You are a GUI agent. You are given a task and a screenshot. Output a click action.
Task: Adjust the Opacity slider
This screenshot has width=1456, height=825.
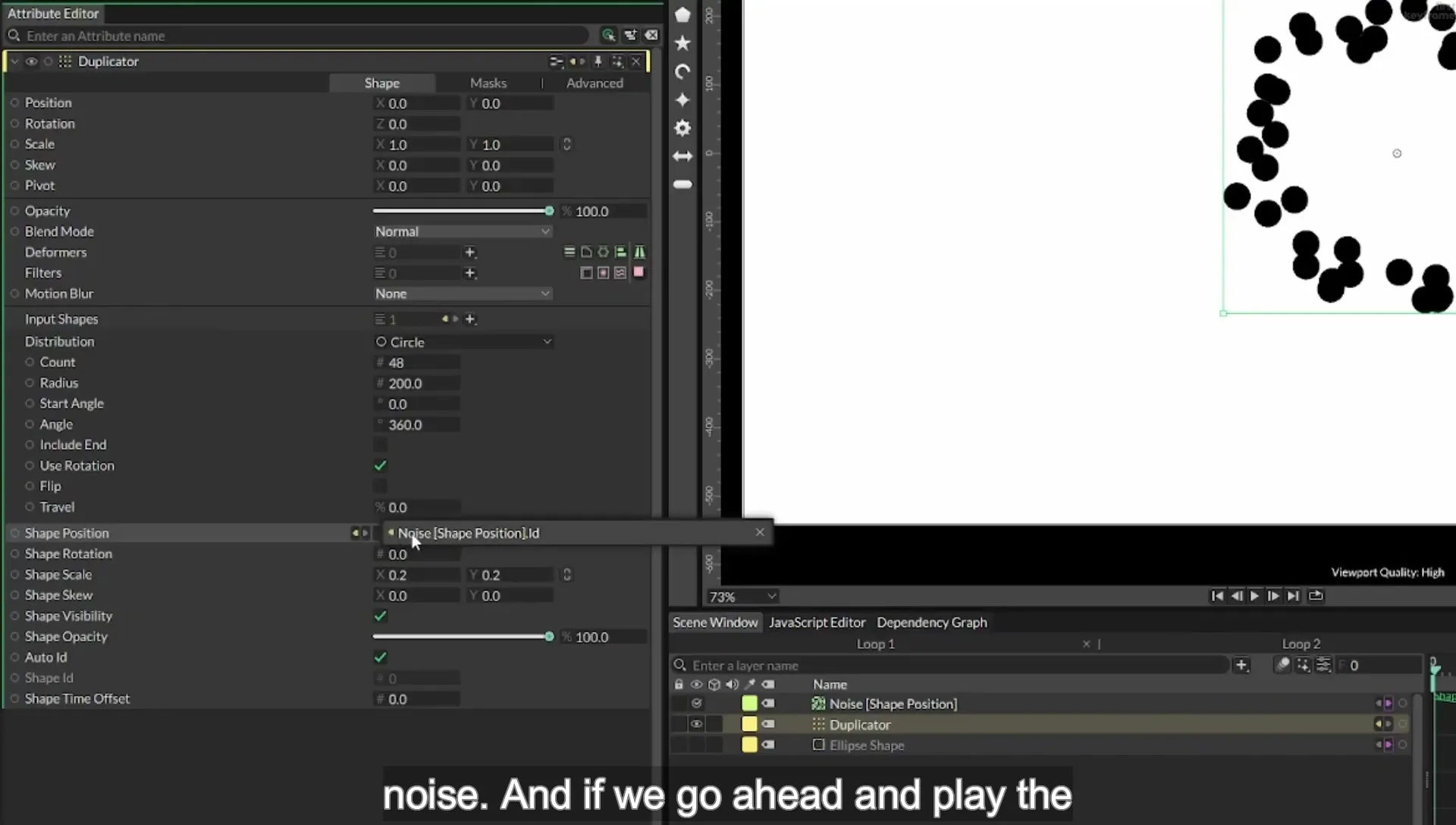point(463,211)
